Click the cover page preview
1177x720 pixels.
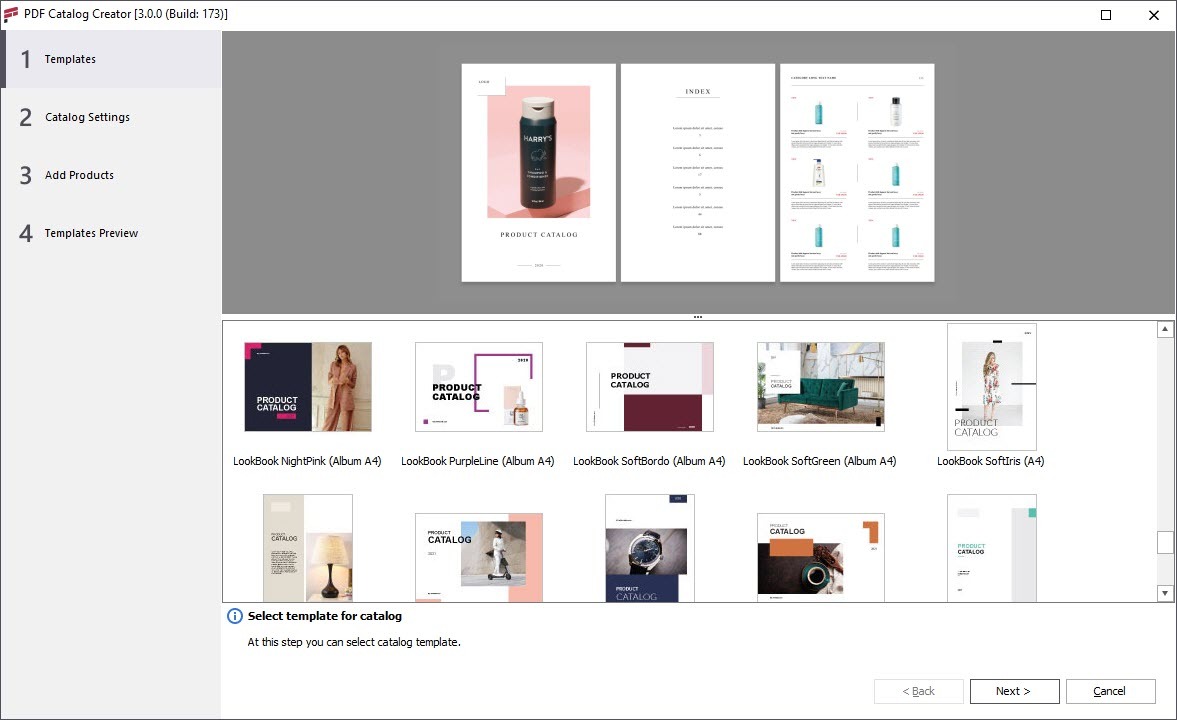(539, 173)
